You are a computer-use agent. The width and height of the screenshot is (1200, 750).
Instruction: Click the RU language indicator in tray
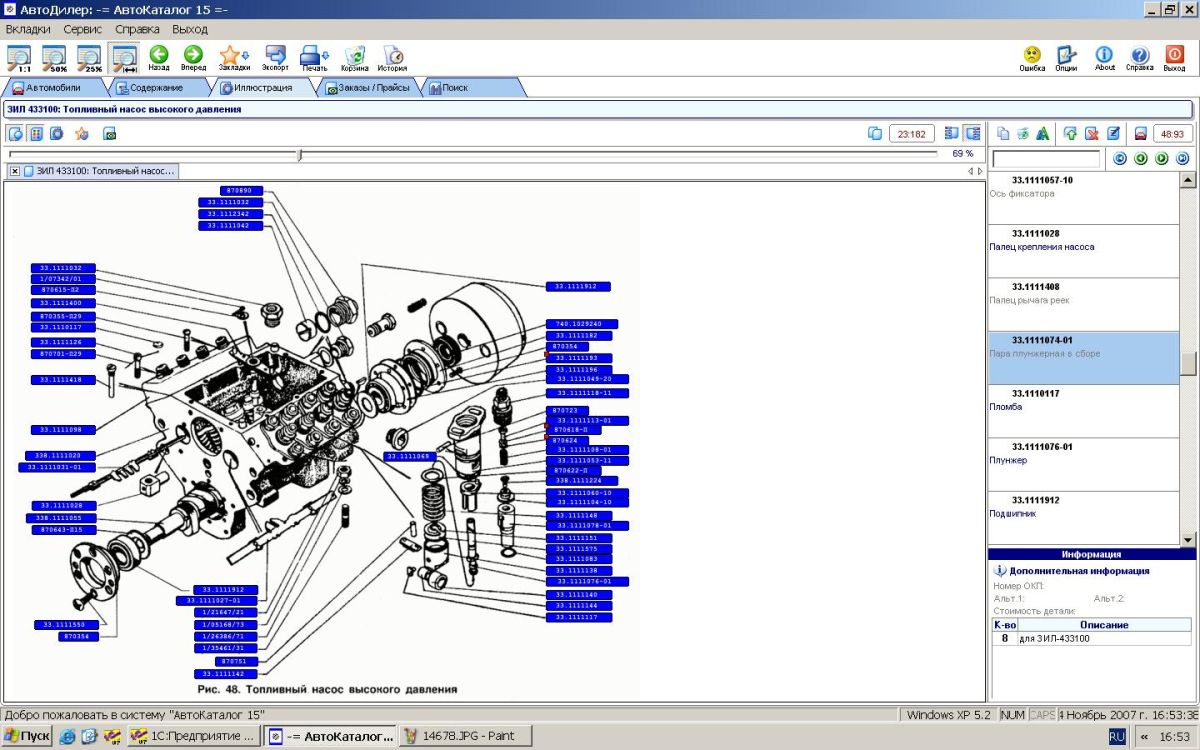[1117, 736]
